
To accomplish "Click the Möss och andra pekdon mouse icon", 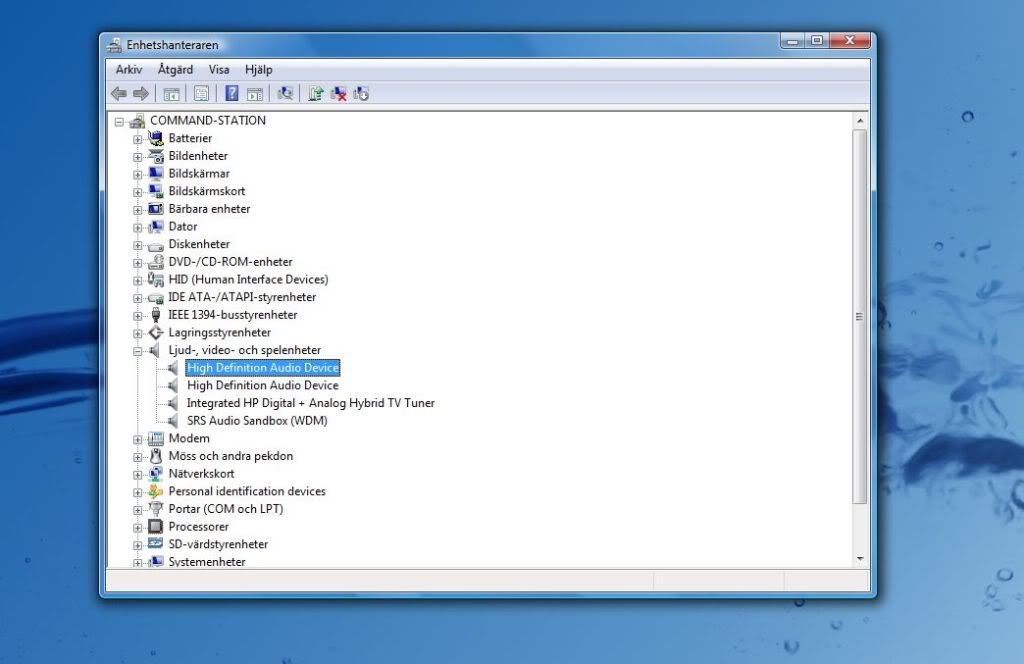I will tap(155, 456).
